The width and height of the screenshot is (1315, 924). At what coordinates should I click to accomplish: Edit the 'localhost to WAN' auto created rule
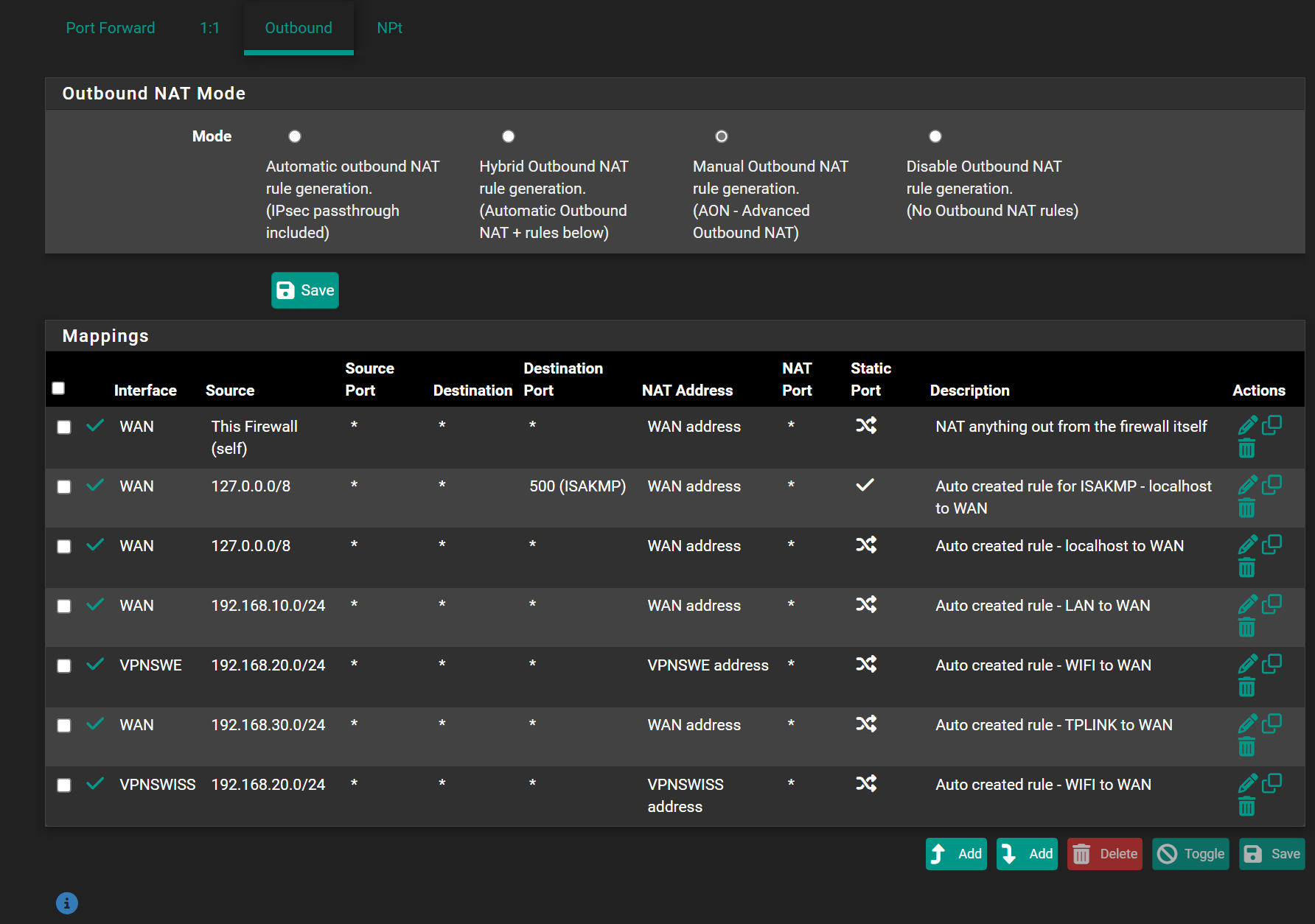click(x=1247, y=545)
